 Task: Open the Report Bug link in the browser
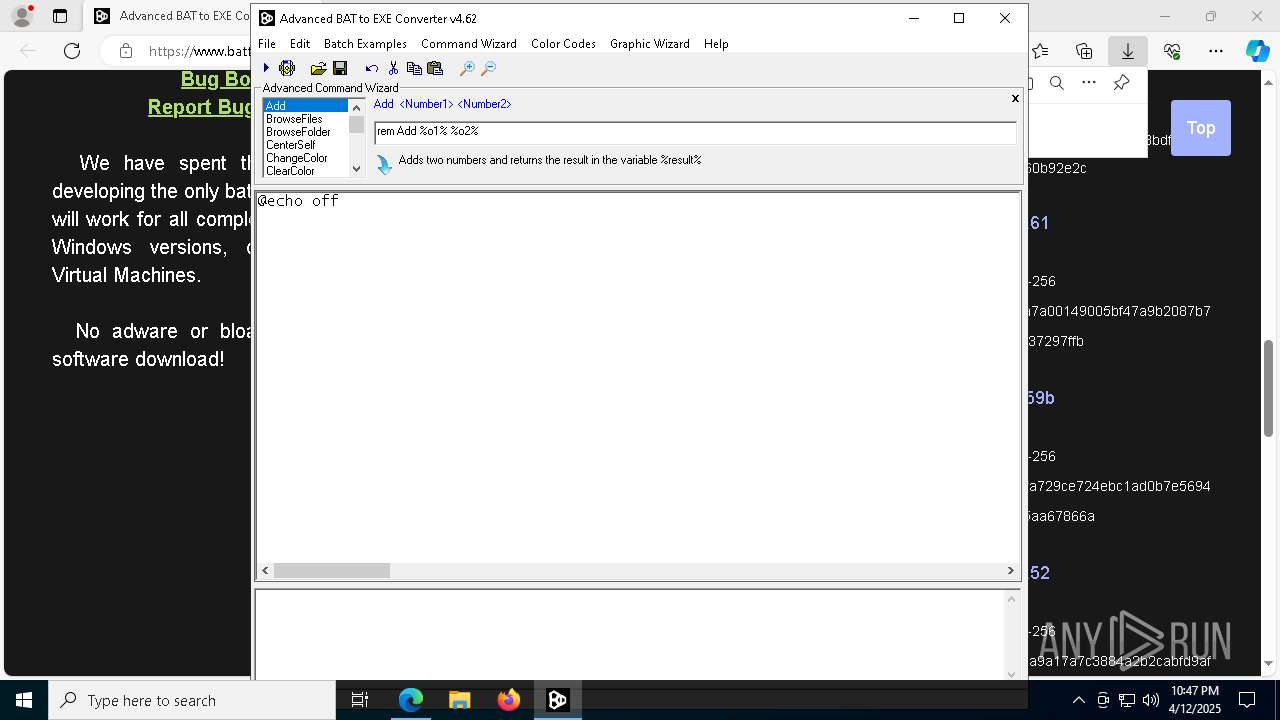point(199,107)
